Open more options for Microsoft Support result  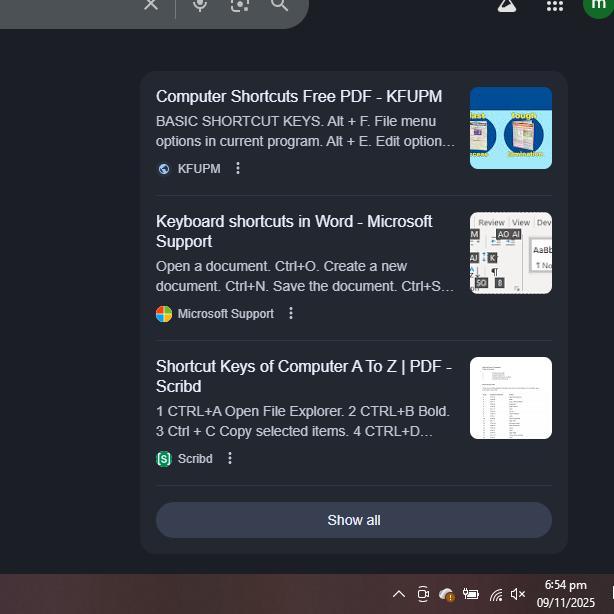pos(291,313)
